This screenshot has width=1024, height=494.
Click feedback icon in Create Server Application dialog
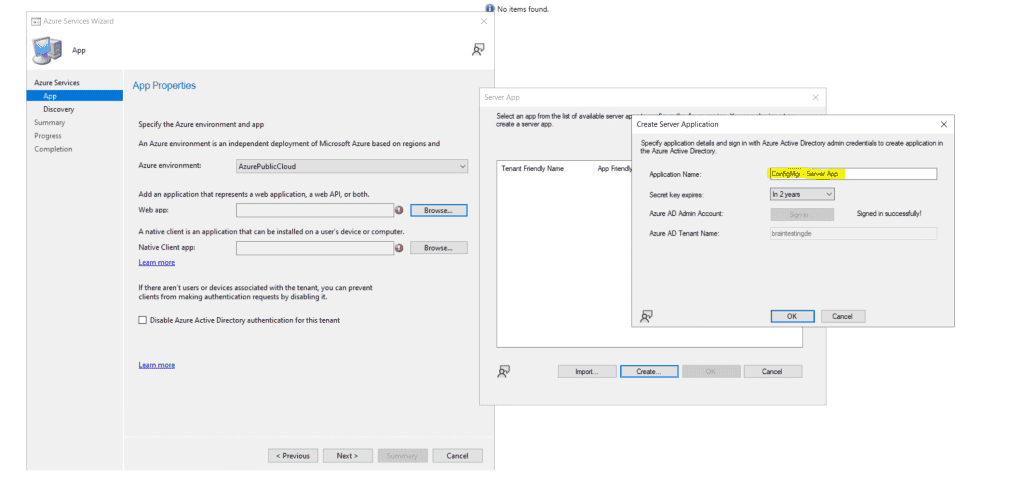(x=647, y=316)
